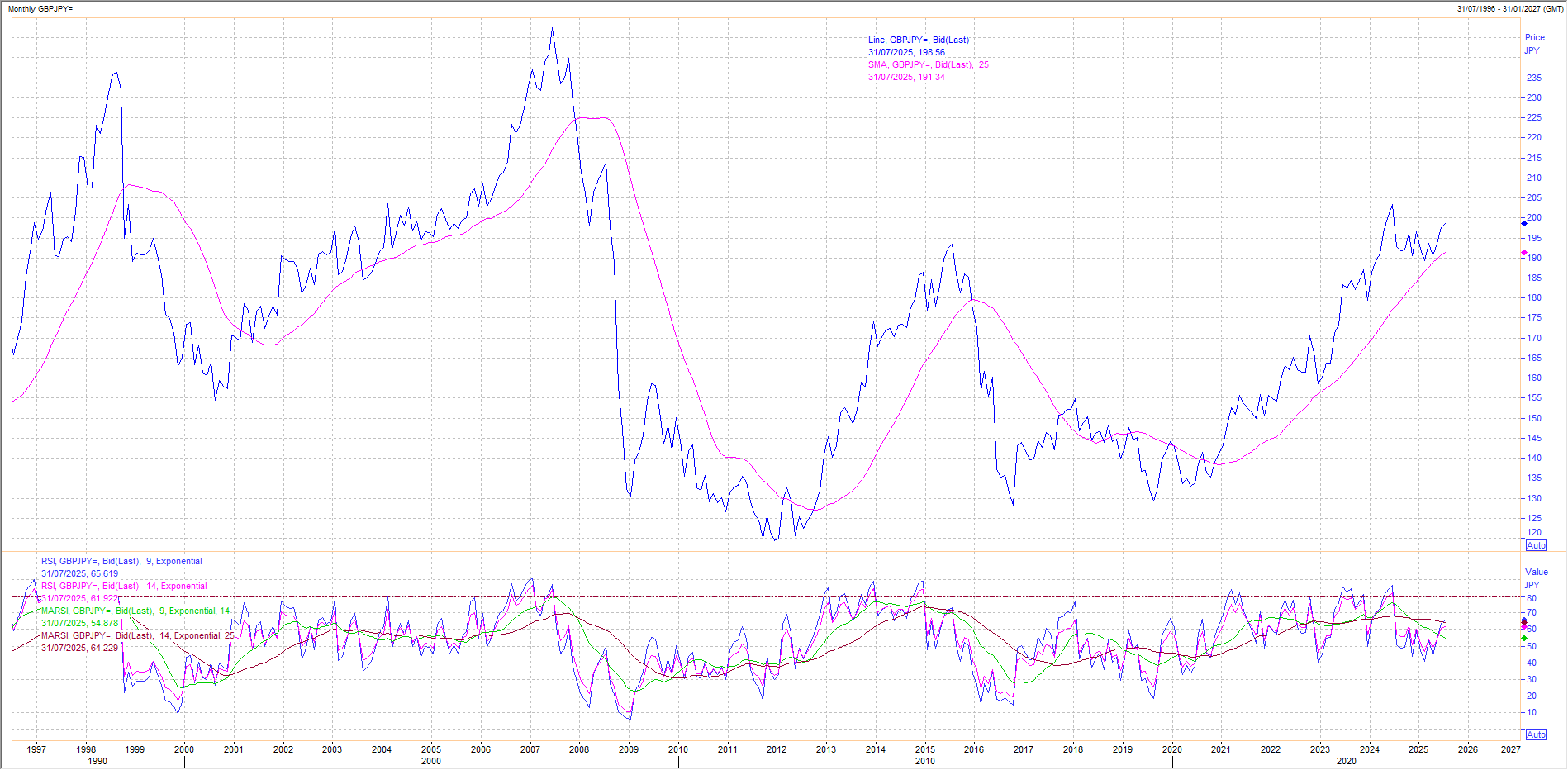
Task: Click the magenta SMA diamond on price axis
Action: pyautogui.click(x=1524, y=252)
